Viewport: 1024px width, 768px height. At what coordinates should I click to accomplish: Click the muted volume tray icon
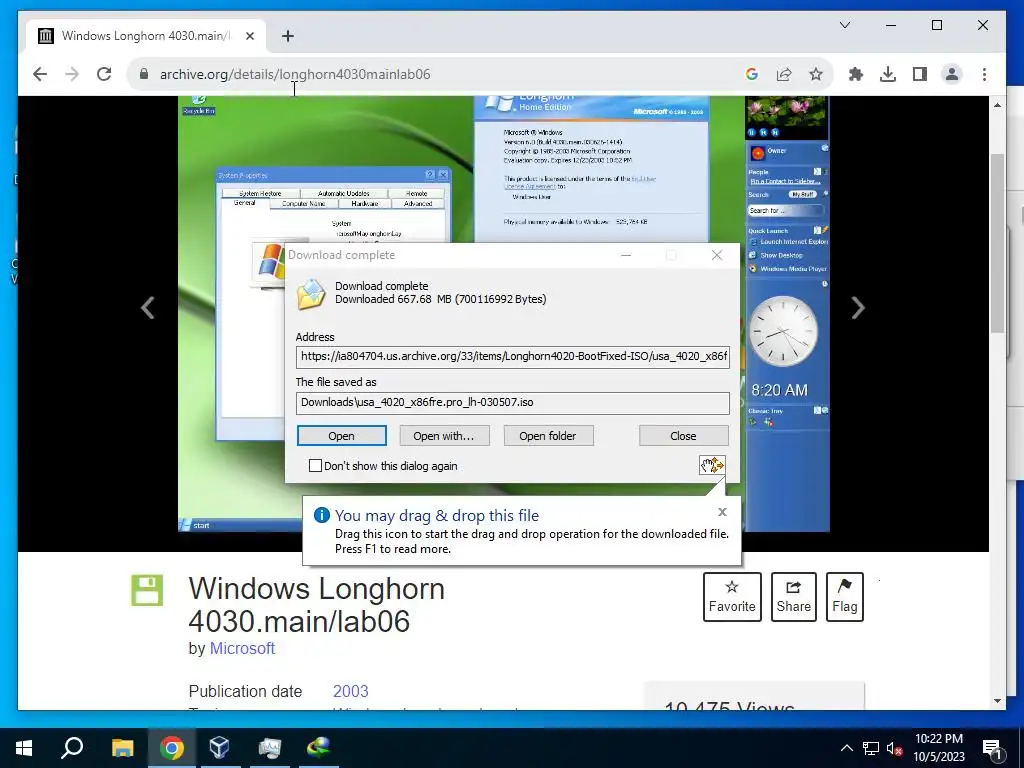(x=894, y=748)
